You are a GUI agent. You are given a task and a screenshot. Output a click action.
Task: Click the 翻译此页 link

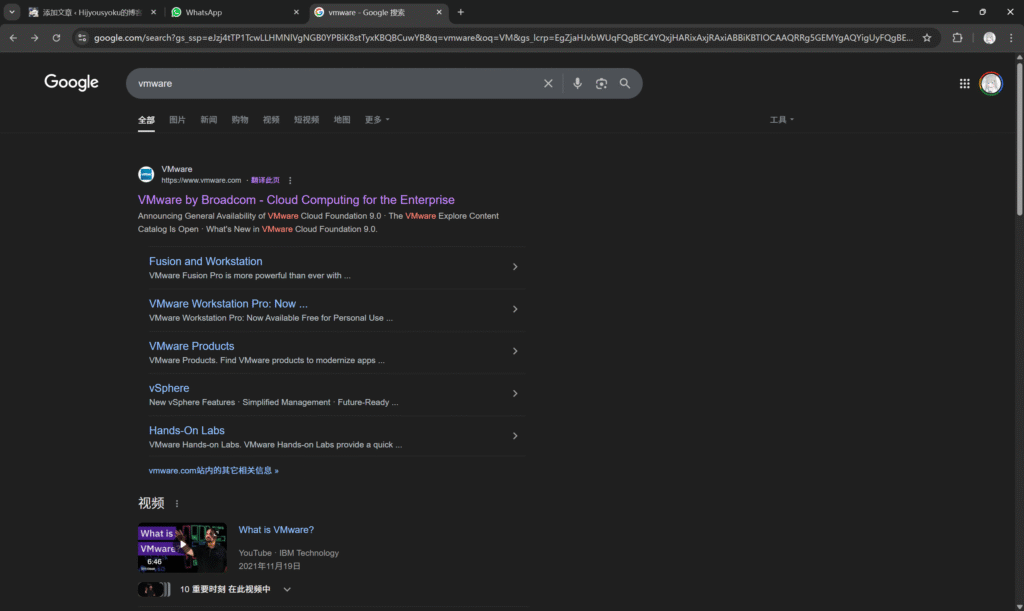[x=265, y=180]
